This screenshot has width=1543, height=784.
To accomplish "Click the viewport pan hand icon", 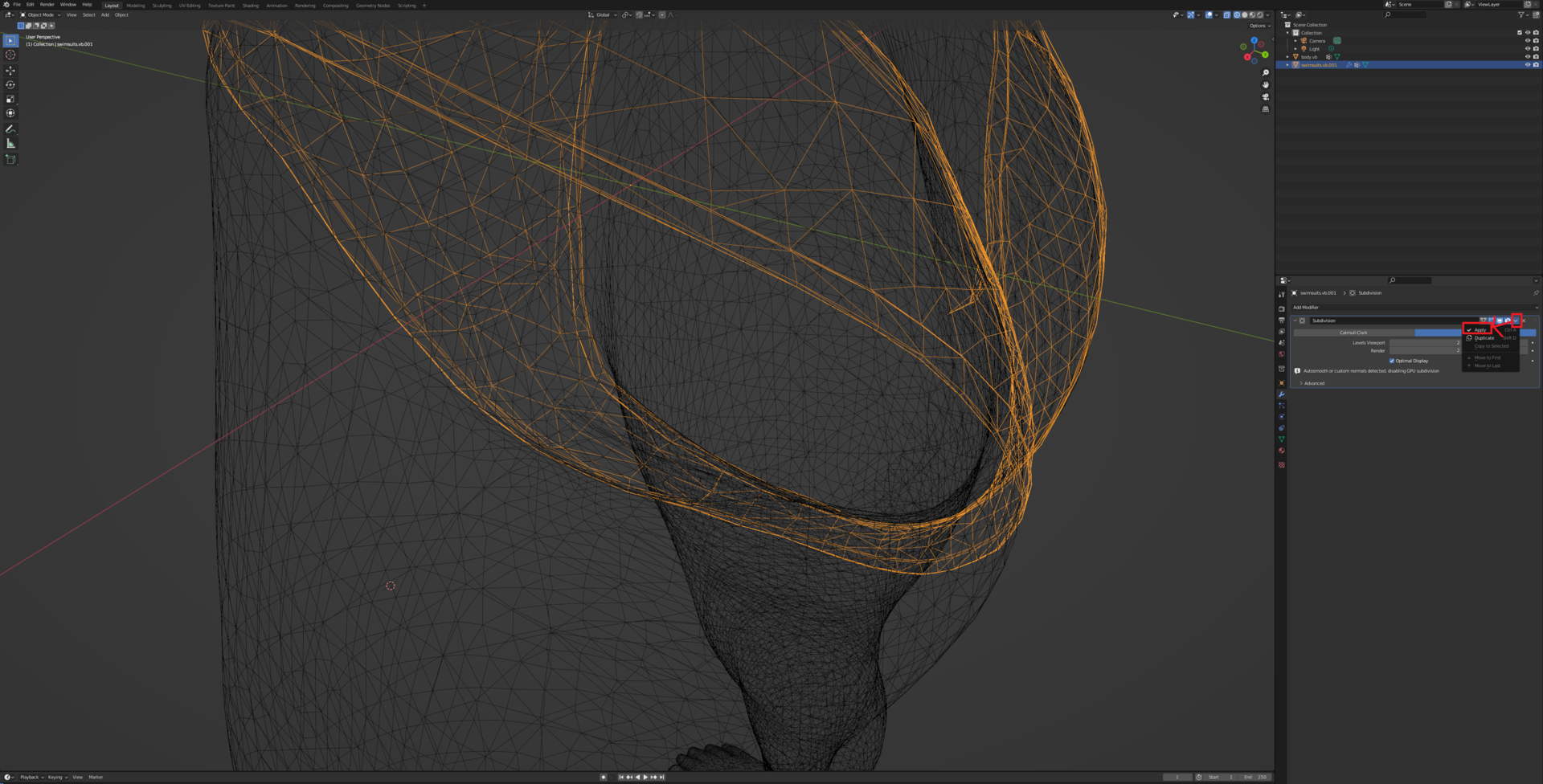I will 1266,85.
